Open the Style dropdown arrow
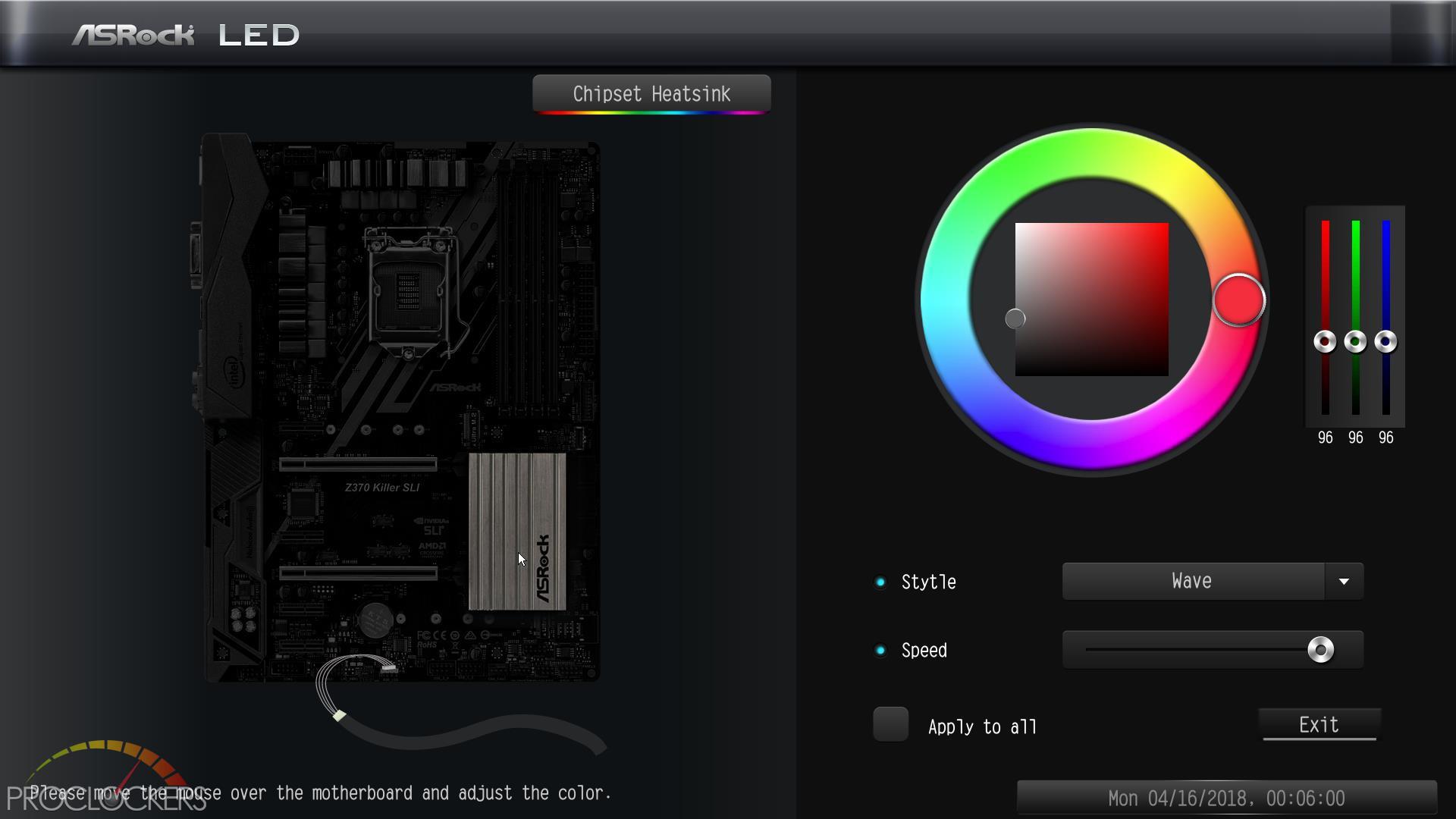This screenshot has width=1456, height=819. click(x=1344, y=582)
